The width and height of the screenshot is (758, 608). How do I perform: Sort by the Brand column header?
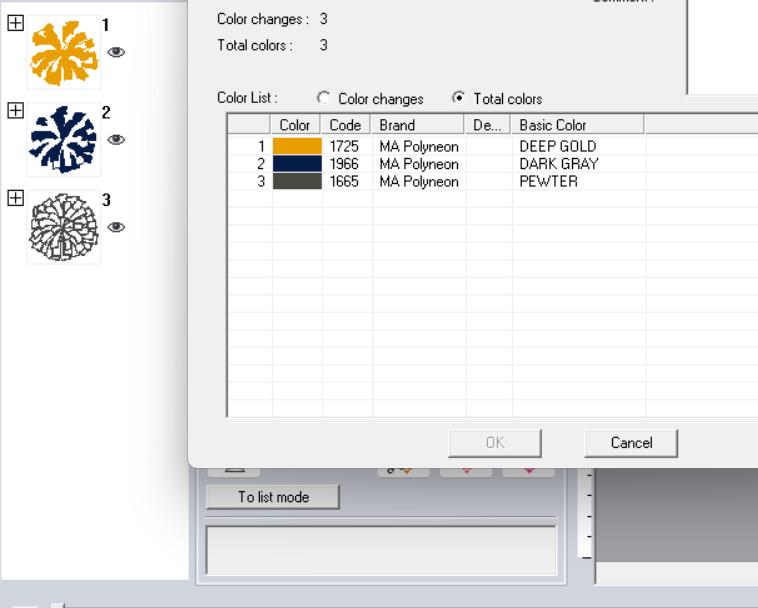pyautogui.click(x=418, y=125)
